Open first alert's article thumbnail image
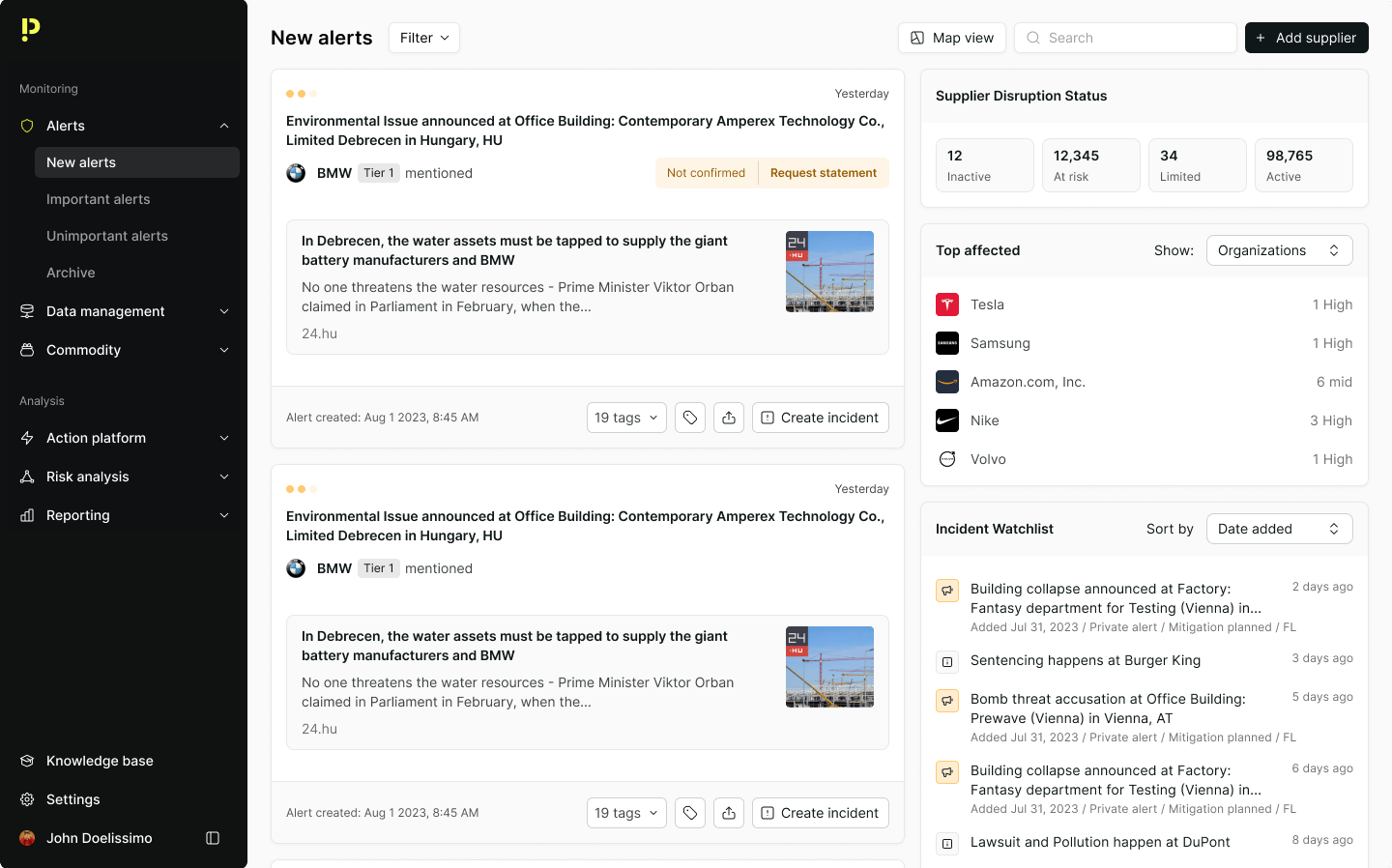The width and height of the screenshot is (1392, 868). click(829, 272)
